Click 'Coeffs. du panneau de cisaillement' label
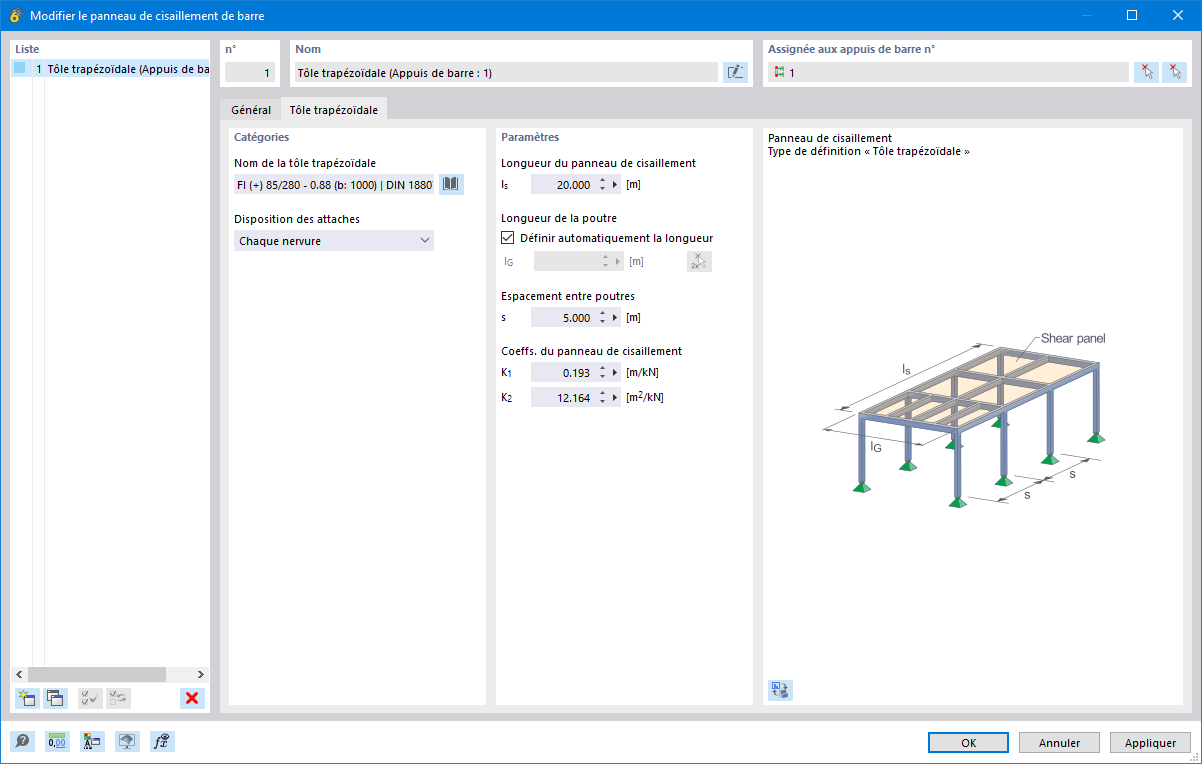This screenshot has width=1202, height=764. 591,351
